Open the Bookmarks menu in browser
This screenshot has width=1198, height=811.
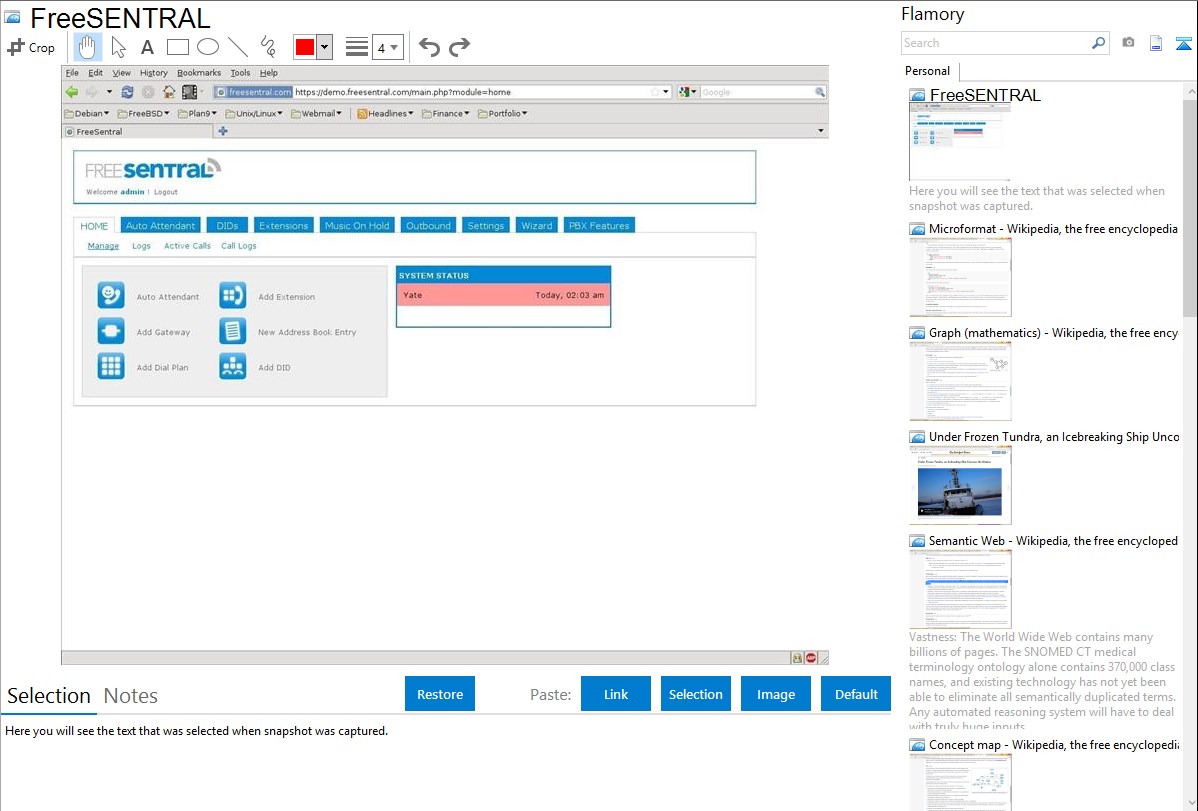point(199,73)
